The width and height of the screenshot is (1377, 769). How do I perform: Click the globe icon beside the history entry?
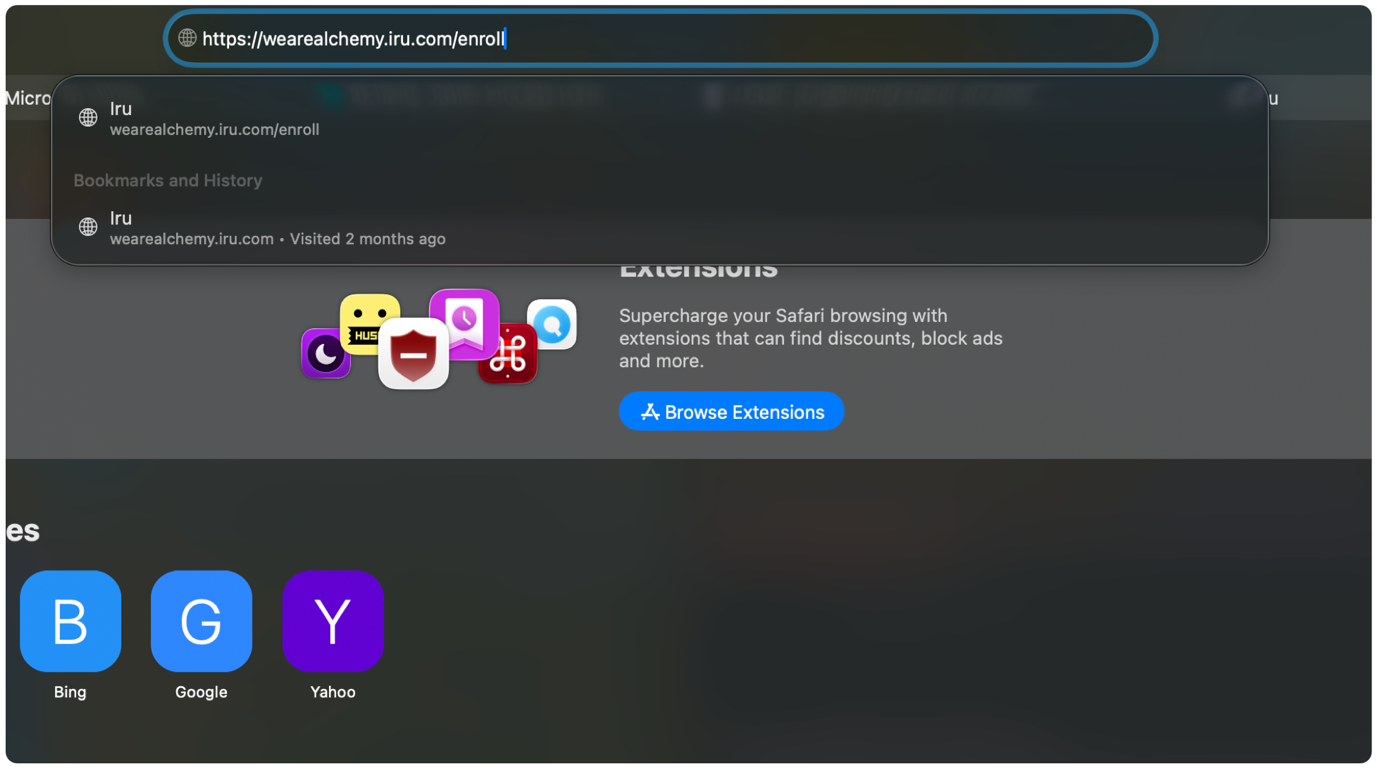[x=88, y=228]
